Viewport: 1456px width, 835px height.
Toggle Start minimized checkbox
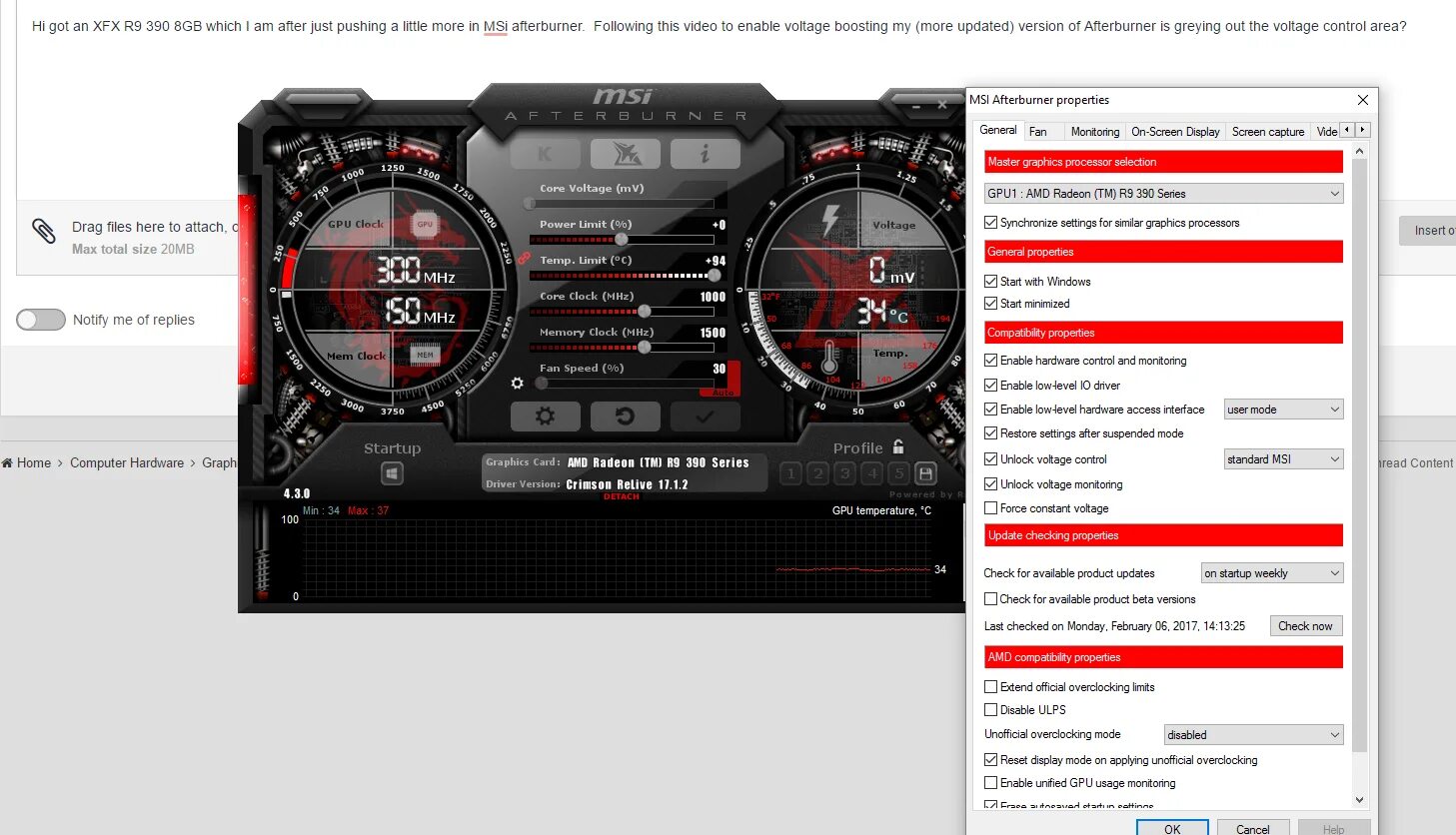point(990,304)
